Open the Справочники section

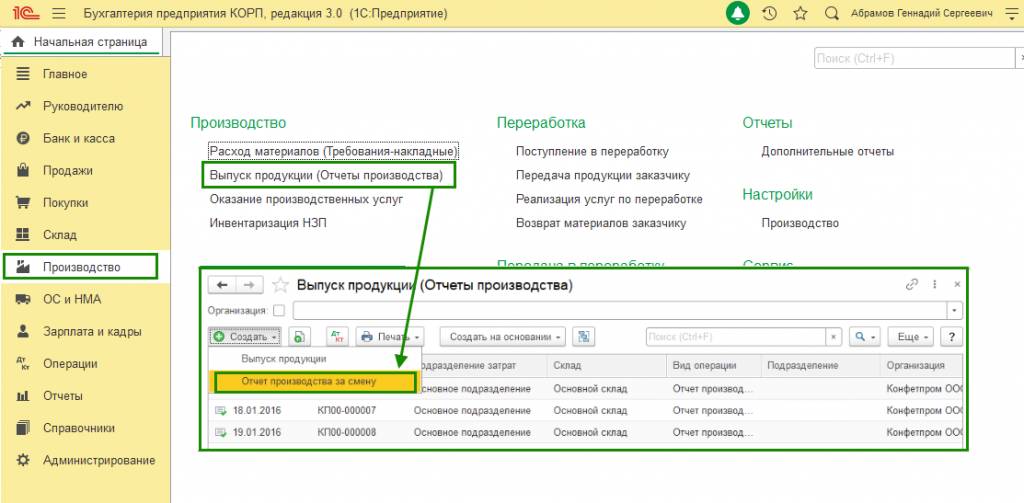tap(78, 428)
